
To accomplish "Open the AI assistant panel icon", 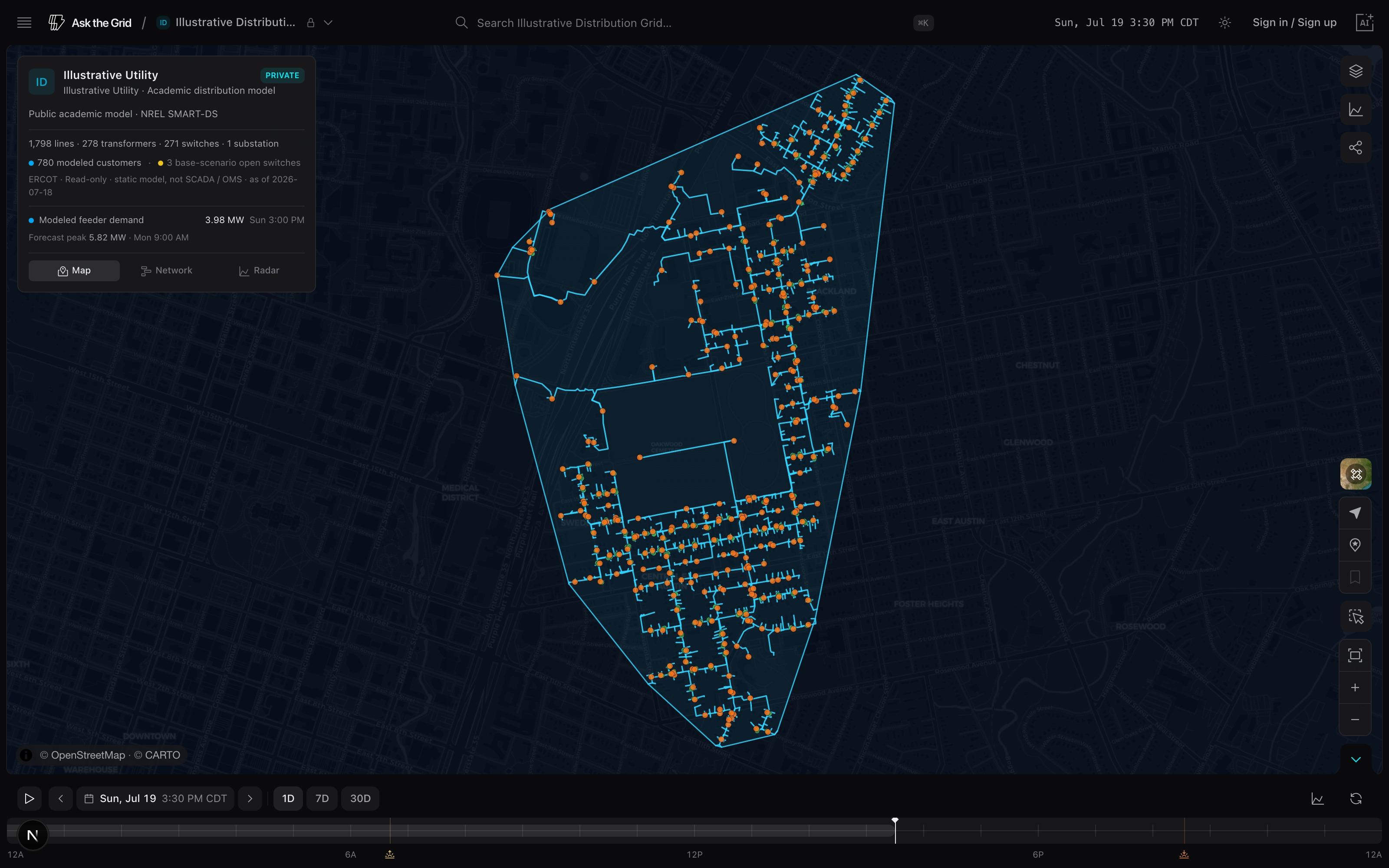I will [1364, 23].
